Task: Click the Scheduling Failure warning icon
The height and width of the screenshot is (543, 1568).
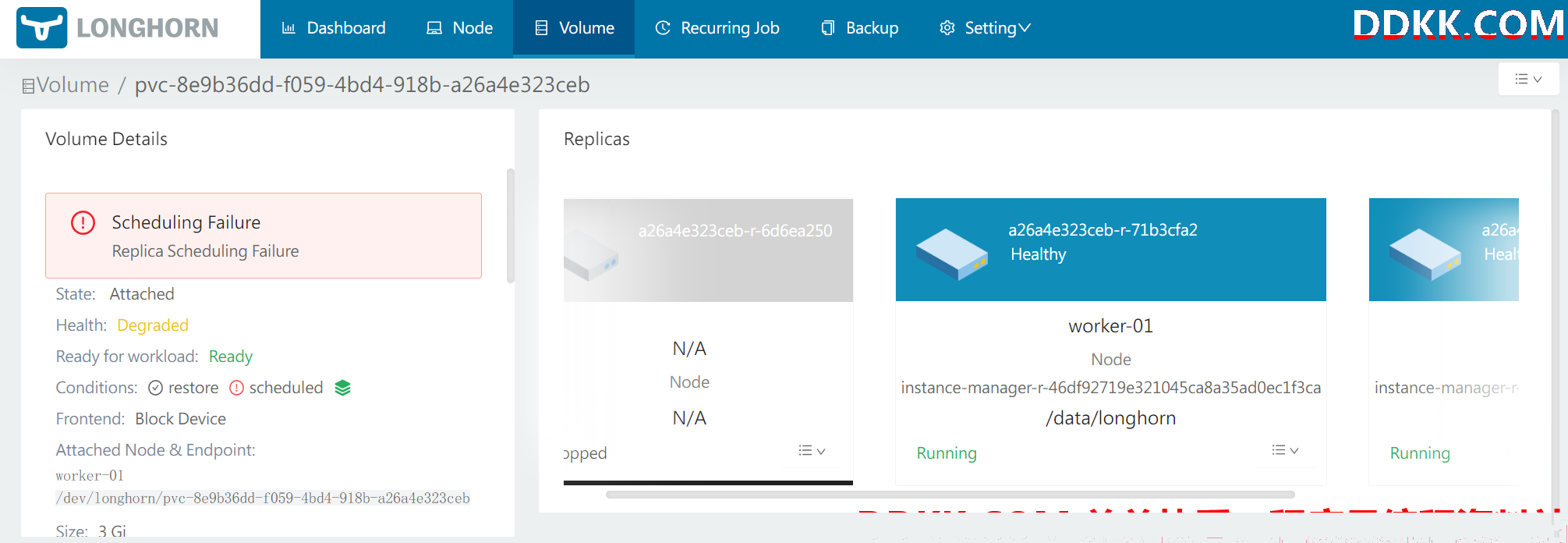Action: pyautogui.click(x=83, y=222)
